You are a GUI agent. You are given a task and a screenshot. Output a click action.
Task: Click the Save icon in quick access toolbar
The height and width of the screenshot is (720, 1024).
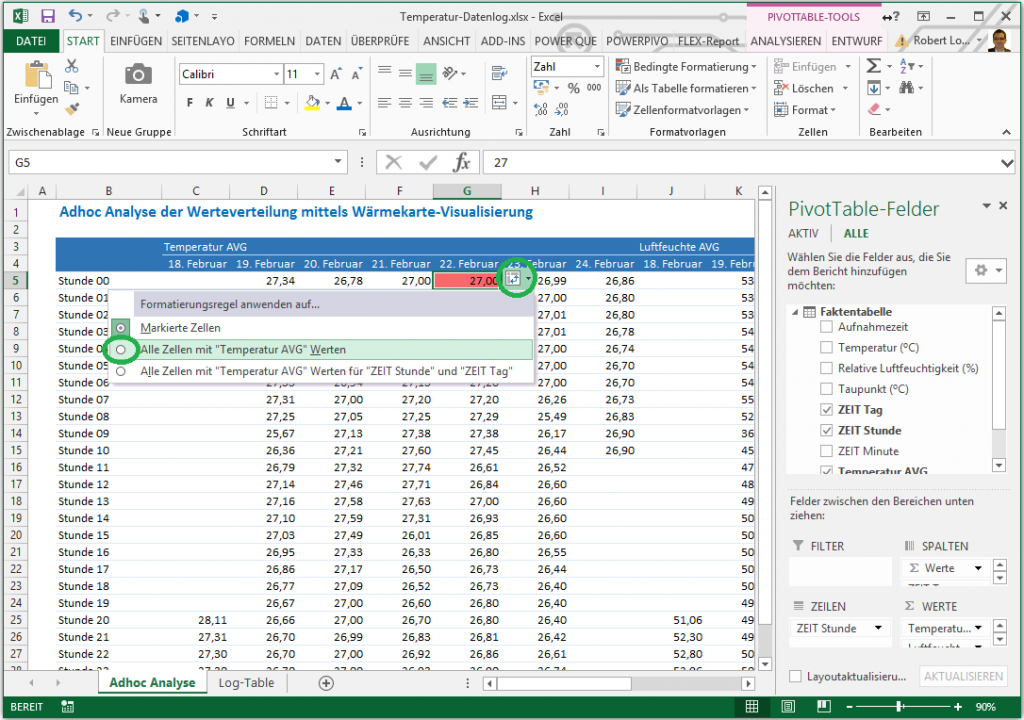coord(47,16)
